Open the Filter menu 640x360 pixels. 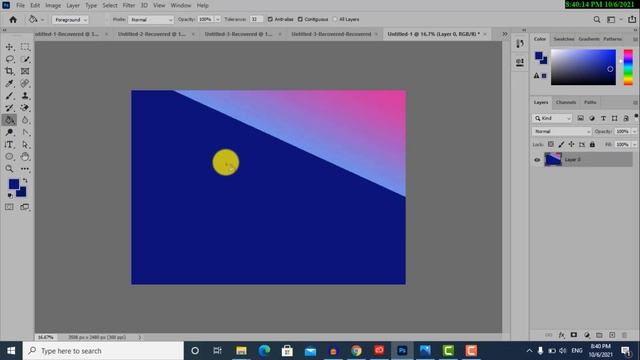129,5
